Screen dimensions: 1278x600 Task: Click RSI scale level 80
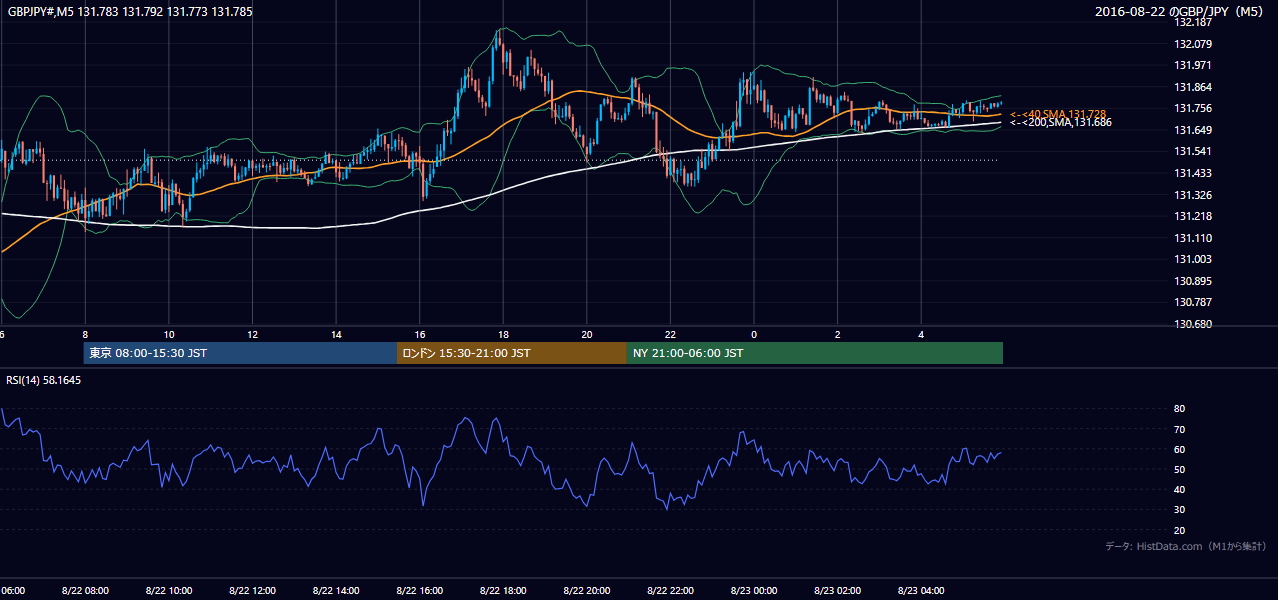click(x=1180, y=409)
